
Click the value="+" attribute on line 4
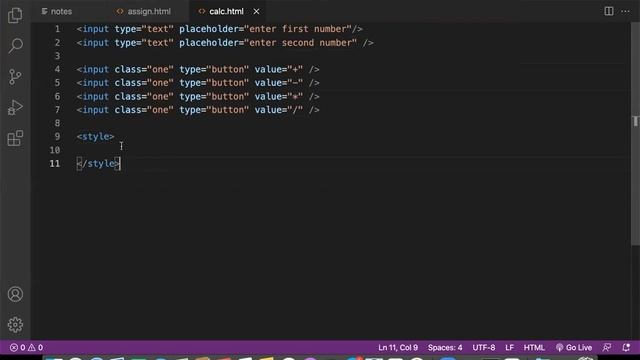coord(279,69)
